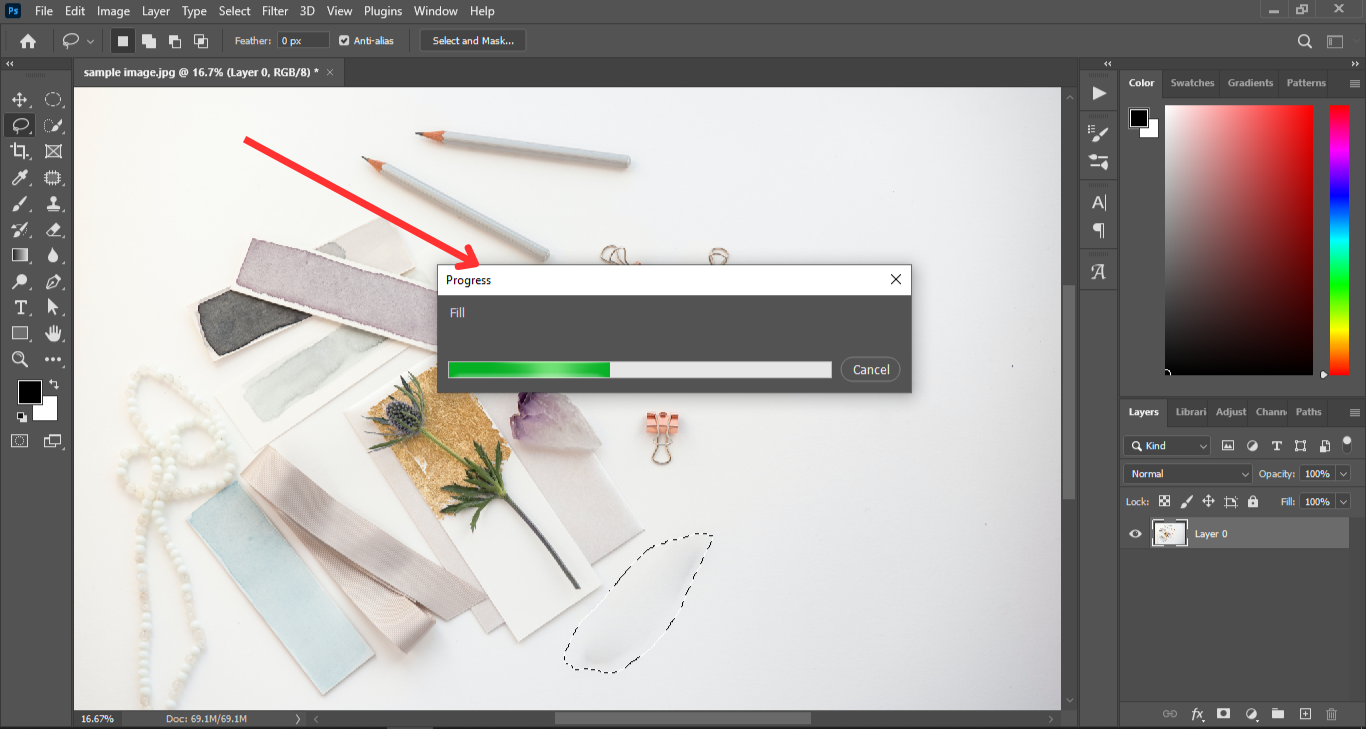Select the Crop tool
1366x729 pixels.
pyautogui.click(x=19, y=151)
